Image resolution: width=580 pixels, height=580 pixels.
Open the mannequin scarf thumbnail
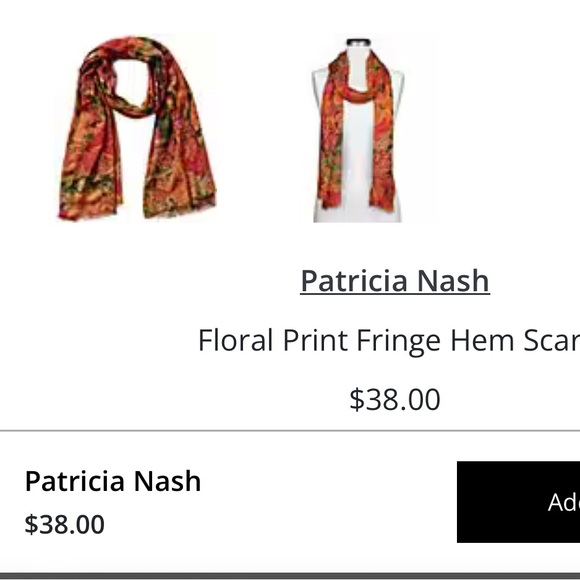point(357,128)
